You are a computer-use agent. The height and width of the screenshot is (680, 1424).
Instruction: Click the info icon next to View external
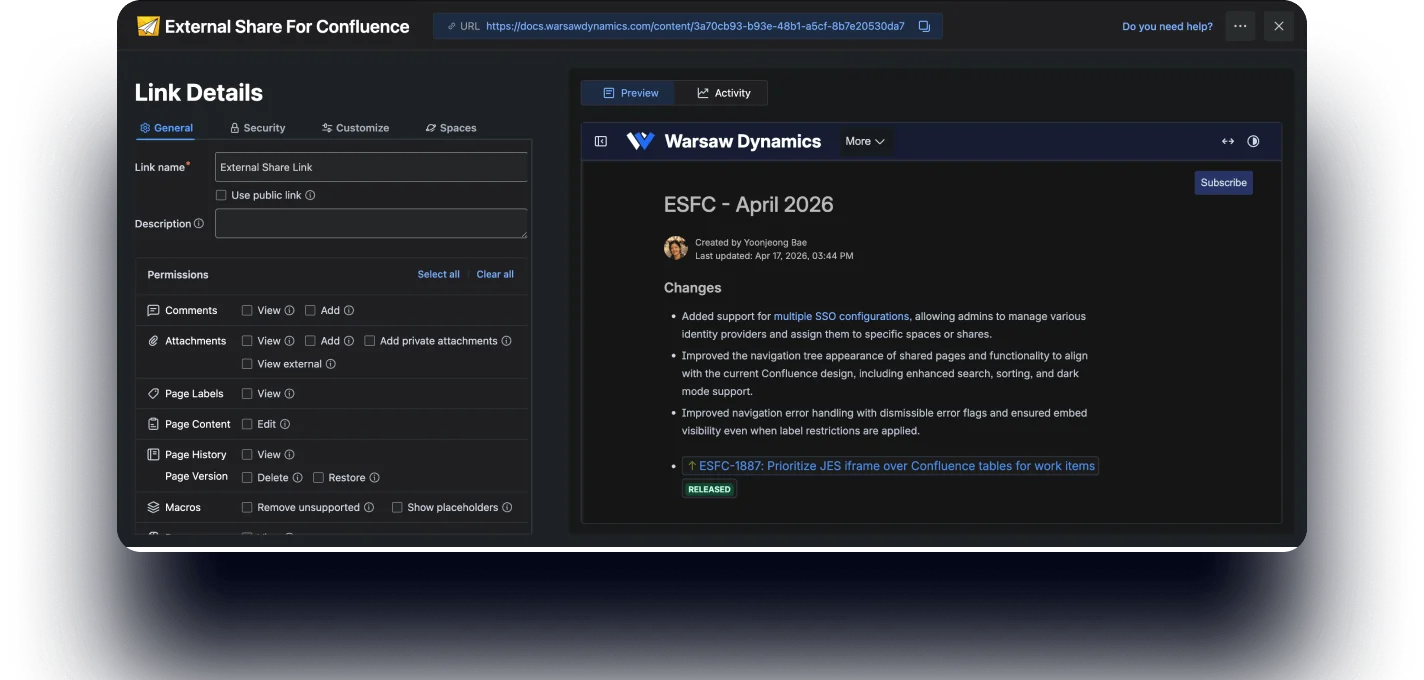331,364
